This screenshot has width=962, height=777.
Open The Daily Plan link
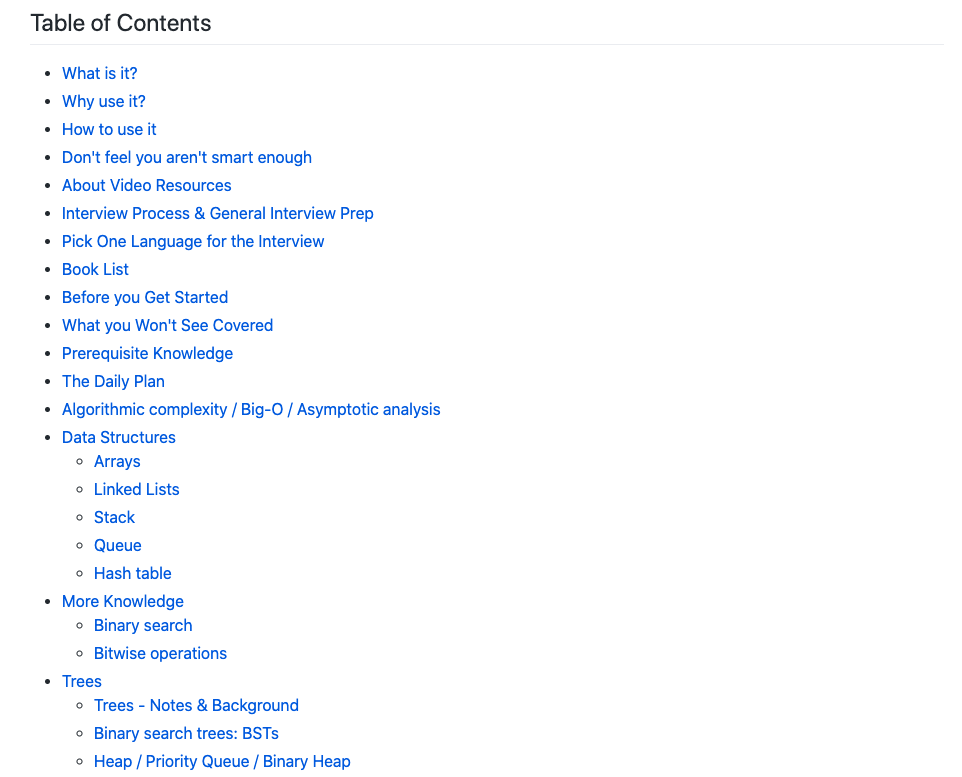[x=113, y=381]
